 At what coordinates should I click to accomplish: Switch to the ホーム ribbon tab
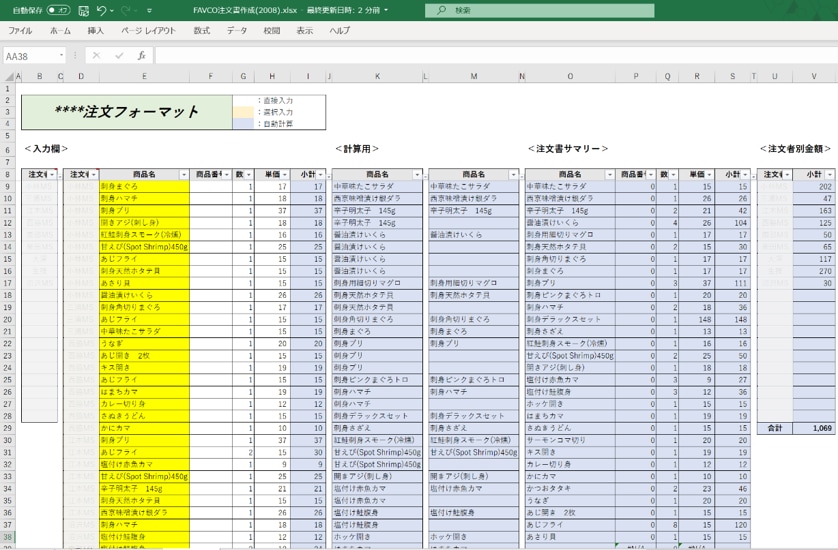pyautogui.click(x=60, y=30)
